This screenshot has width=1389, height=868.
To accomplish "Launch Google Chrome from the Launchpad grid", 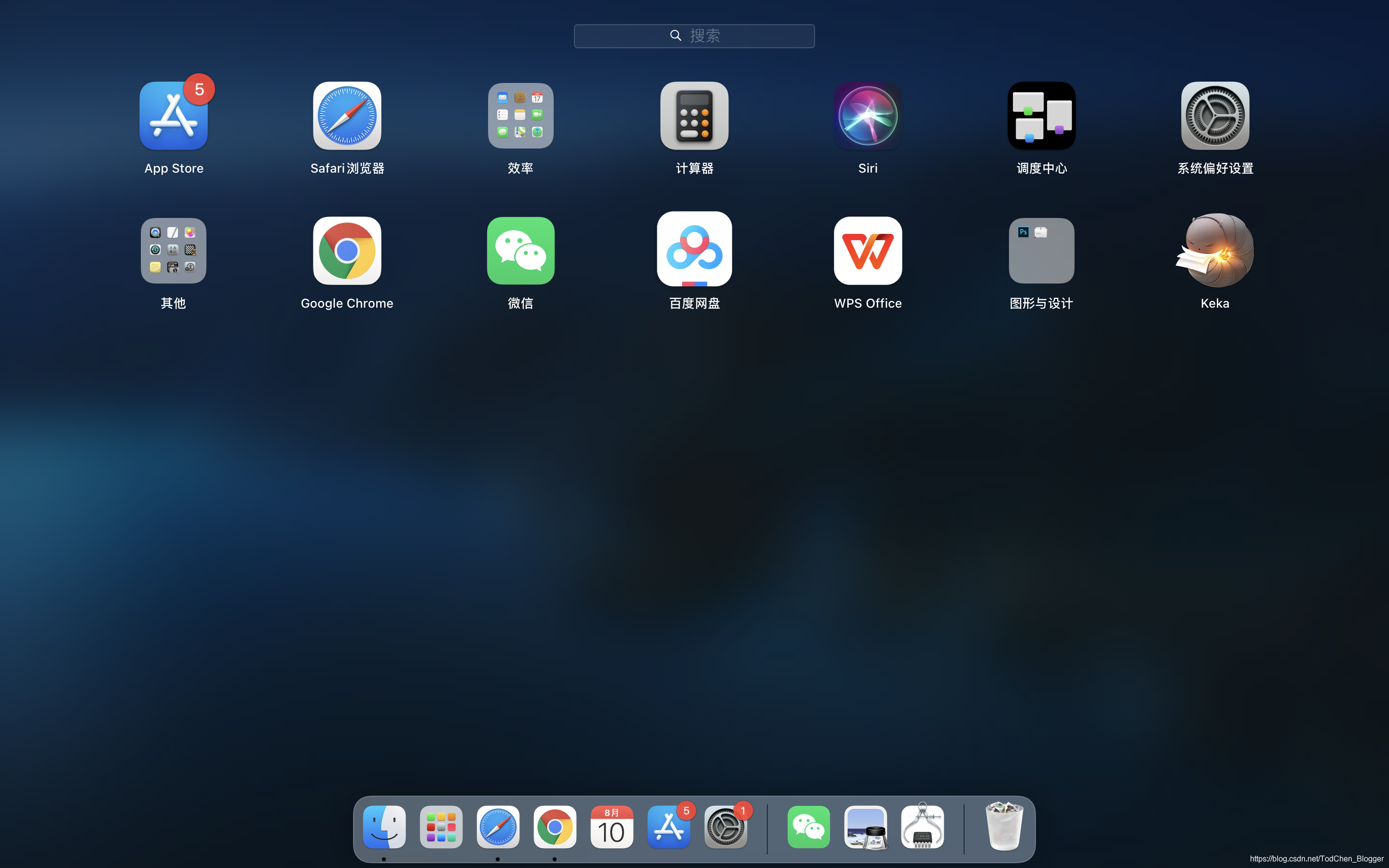I will (x=347, y=251).
